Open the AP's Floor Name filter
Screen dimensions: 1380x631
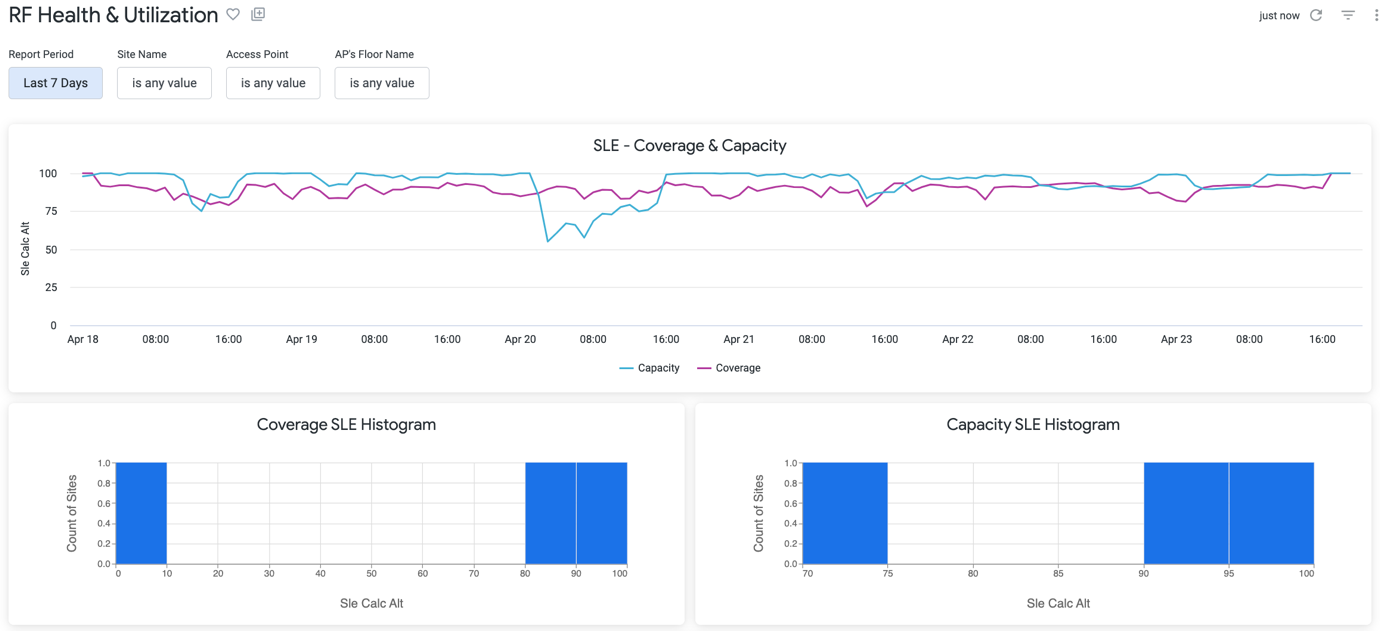tap(382, 83)
